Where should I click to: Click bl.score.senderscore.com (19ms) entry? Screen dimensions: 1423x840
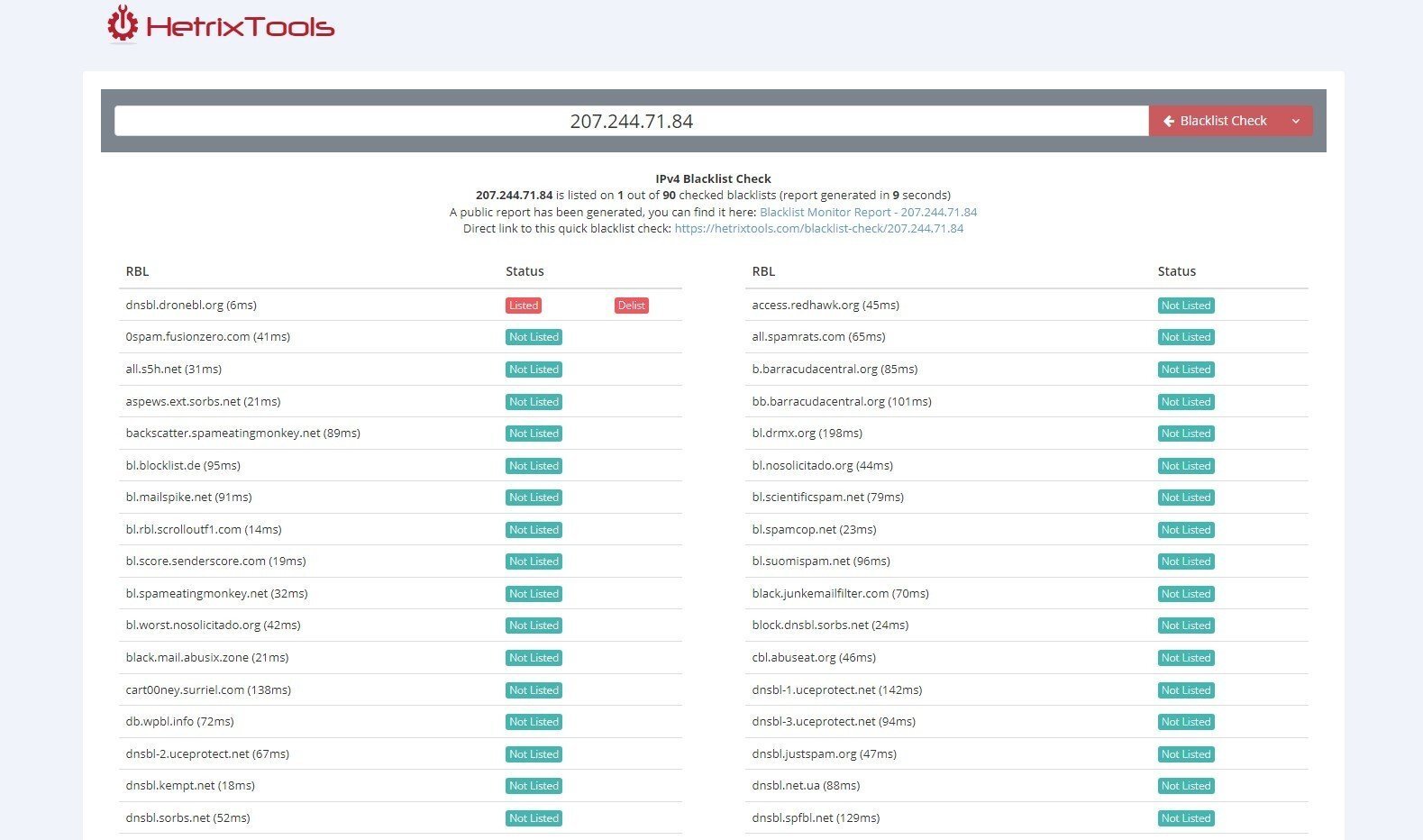point(215,561)
